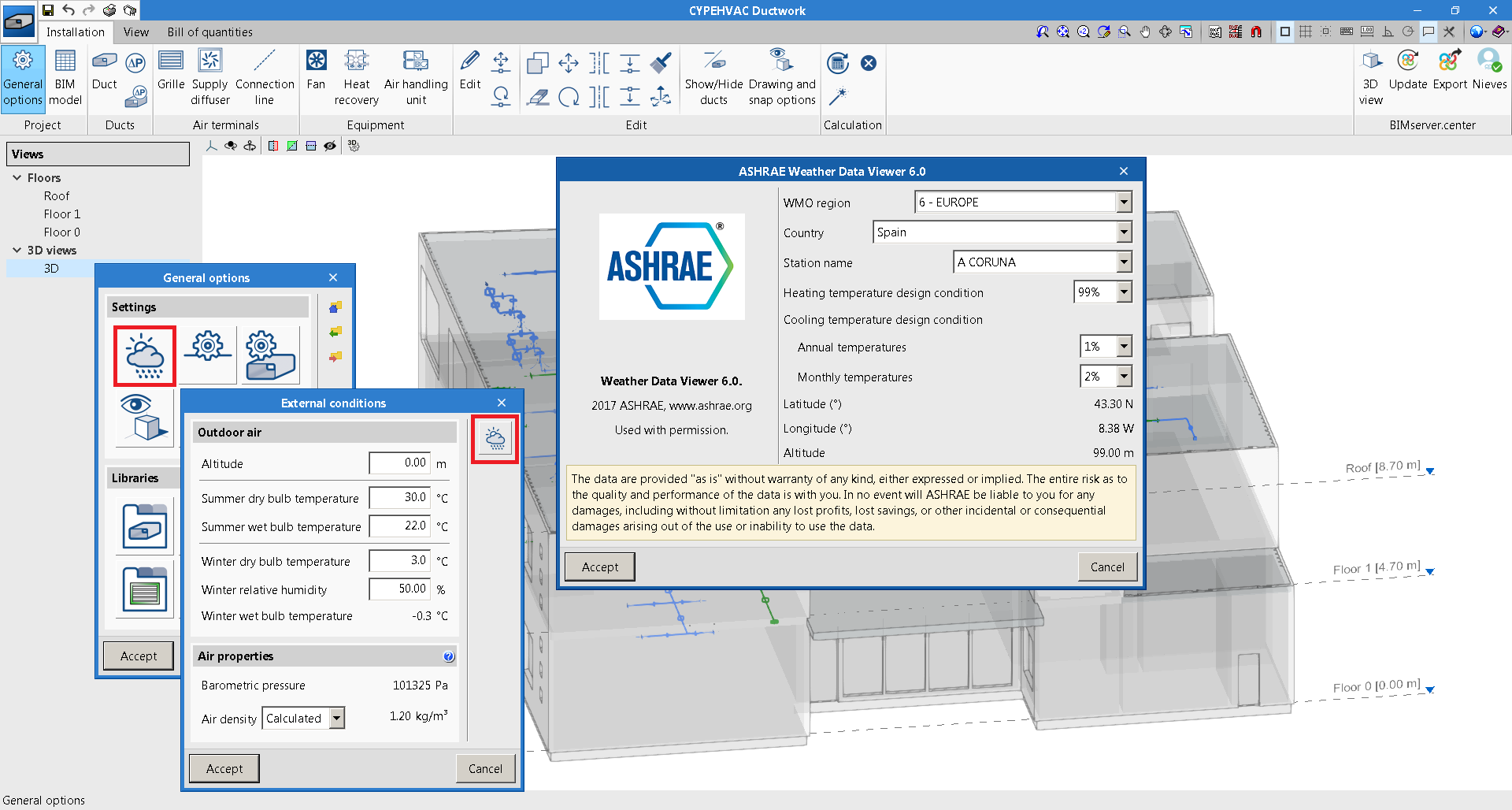This screenshot has width=1512, height=810.
Task: Open the middle gear settings icon
Action: tap(207, 355)
